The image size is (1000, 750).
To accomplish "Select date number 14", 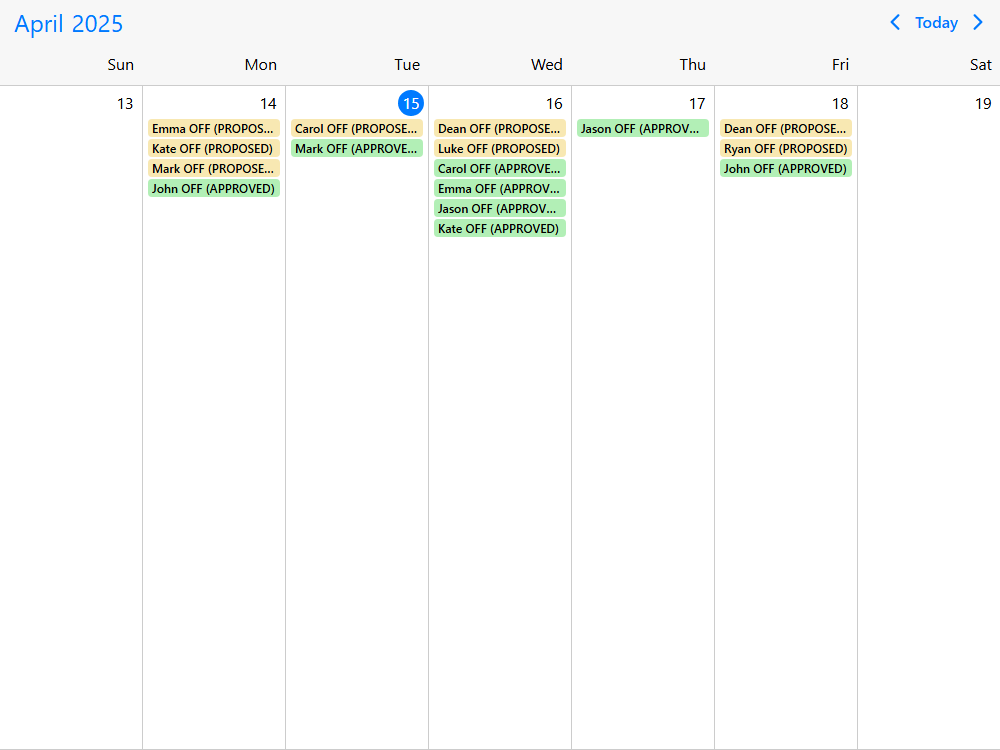I will pos(268,103).
